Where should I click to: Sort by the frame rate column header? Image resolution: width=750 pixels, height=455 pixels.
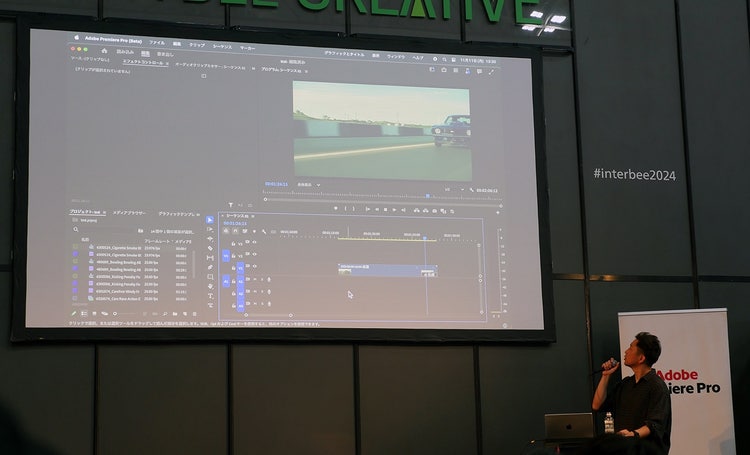pyautogui.click(x=157, y=241)
